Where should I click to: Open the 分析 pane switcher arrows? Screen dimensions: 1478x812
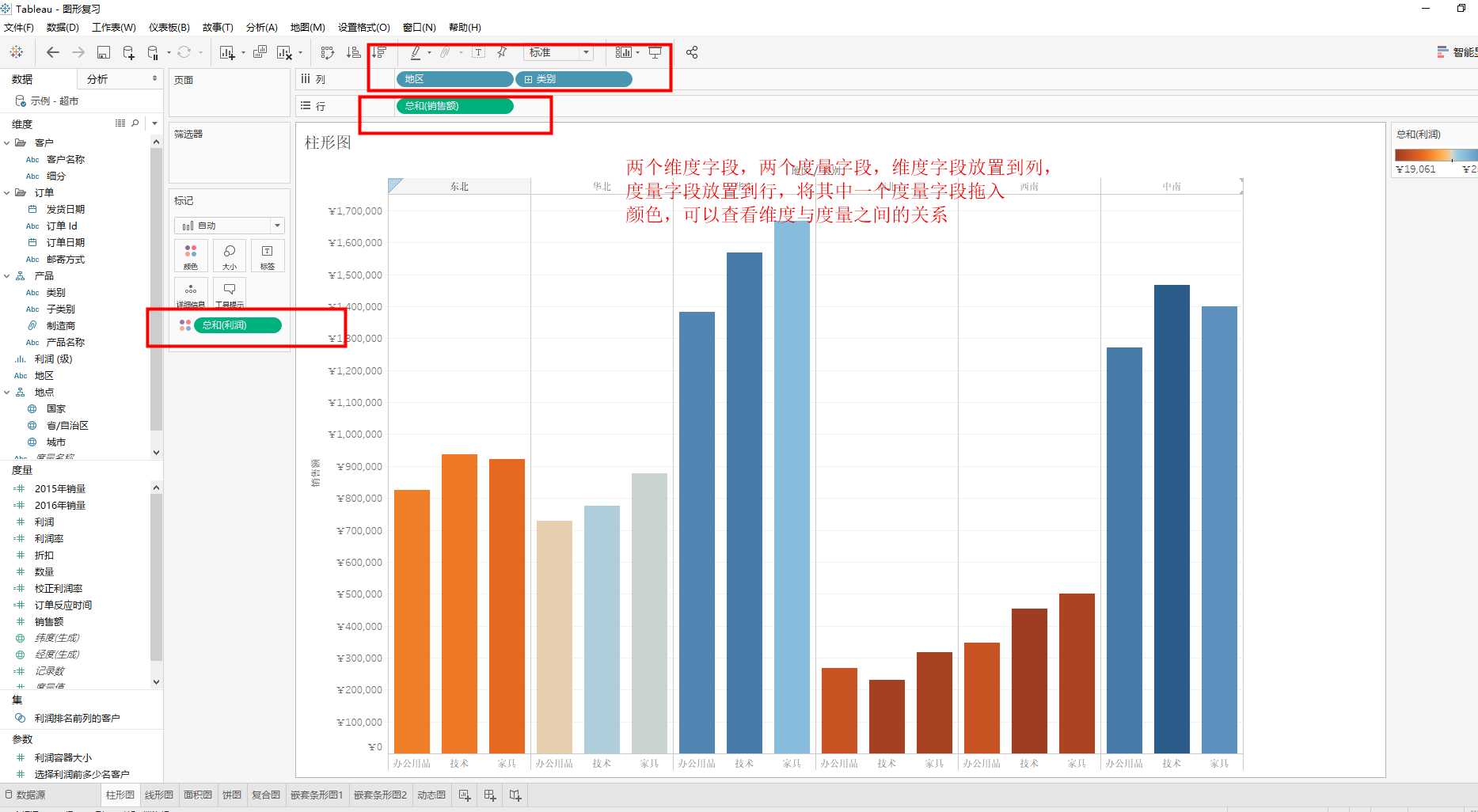(x=154, y=79)
